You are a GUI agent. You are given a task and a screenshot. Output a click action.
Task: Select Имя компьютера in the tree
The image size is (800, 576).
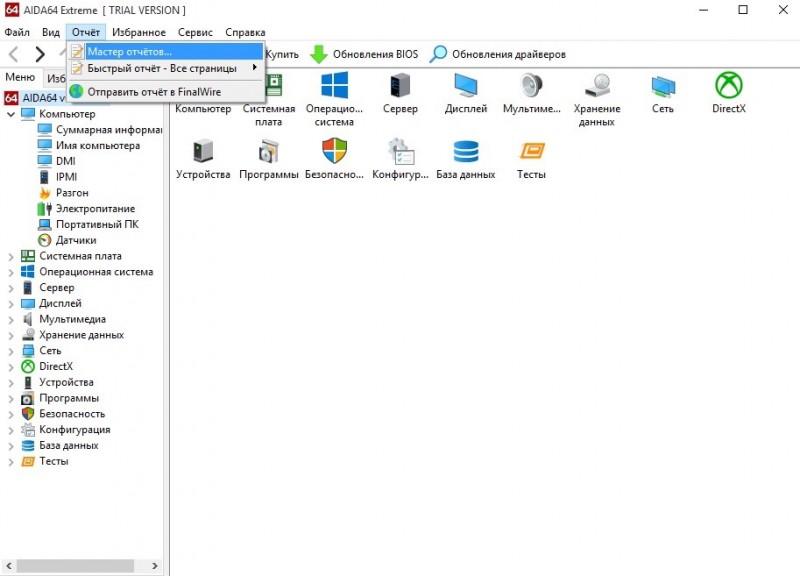(x=97, y=145)
